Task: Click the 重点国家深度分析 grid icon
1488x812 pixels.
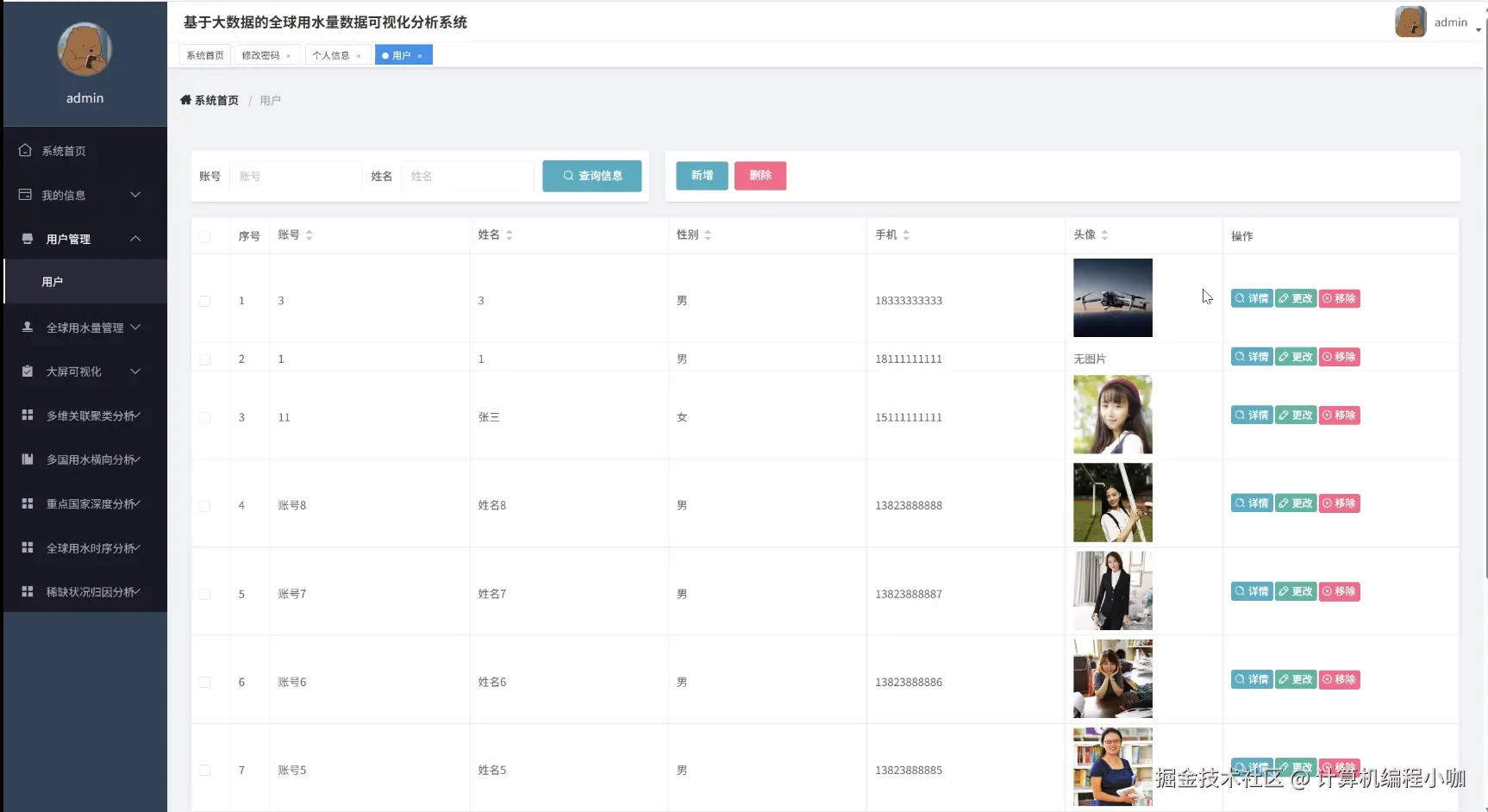Action: [28, 503]
